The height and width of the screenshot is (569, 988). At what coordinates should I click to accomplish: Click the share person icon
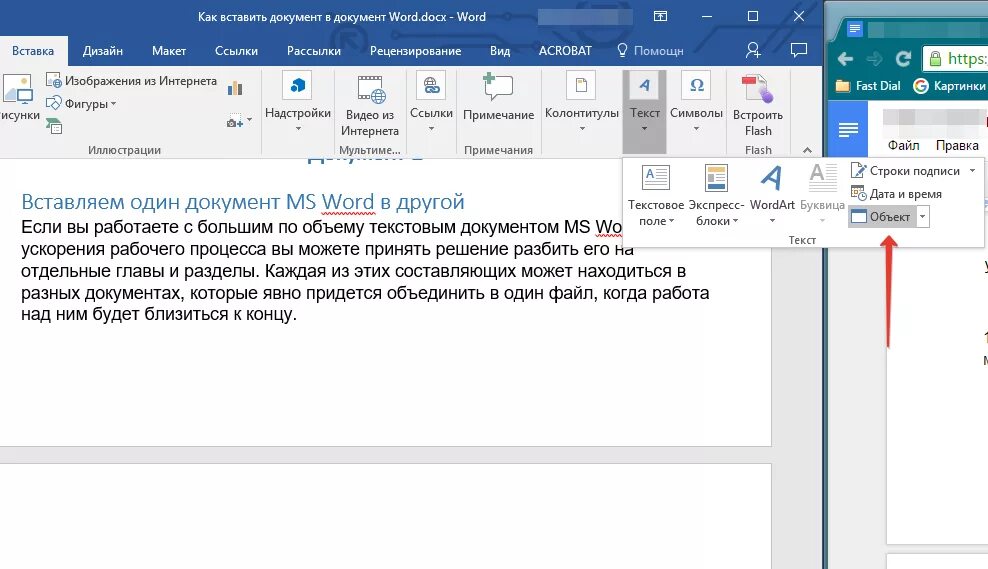pyautogui.click(x=753, y=50)
